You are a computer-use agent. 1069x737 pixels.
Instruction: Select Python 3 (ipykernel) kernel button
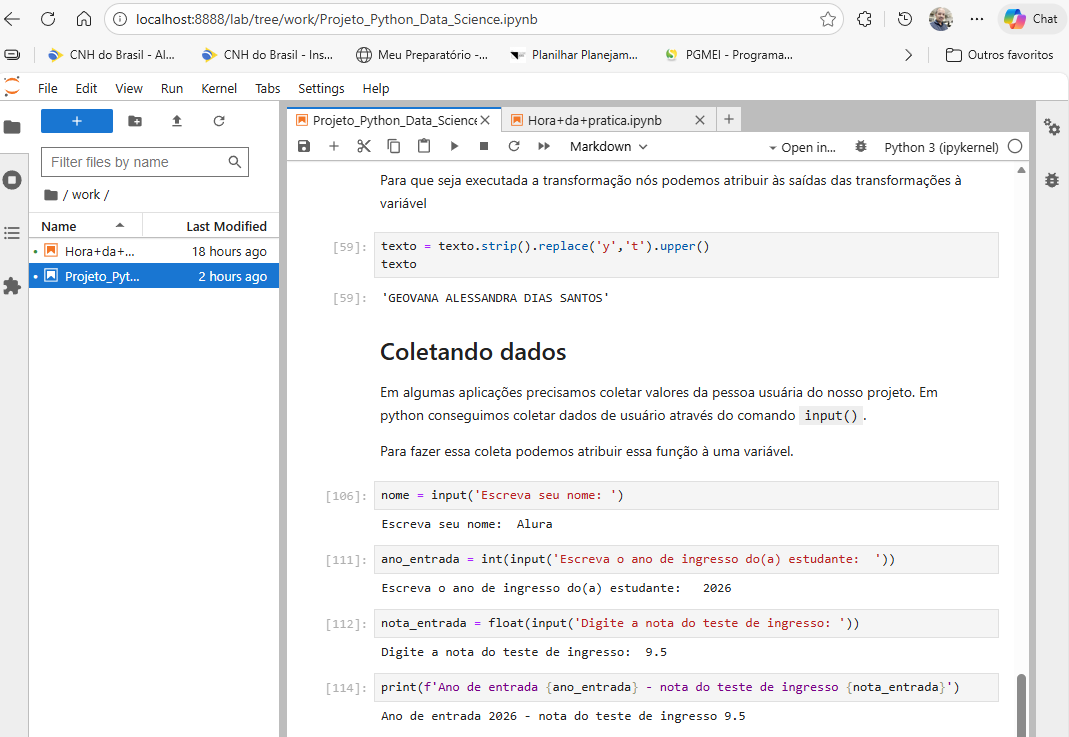(940, 147)
